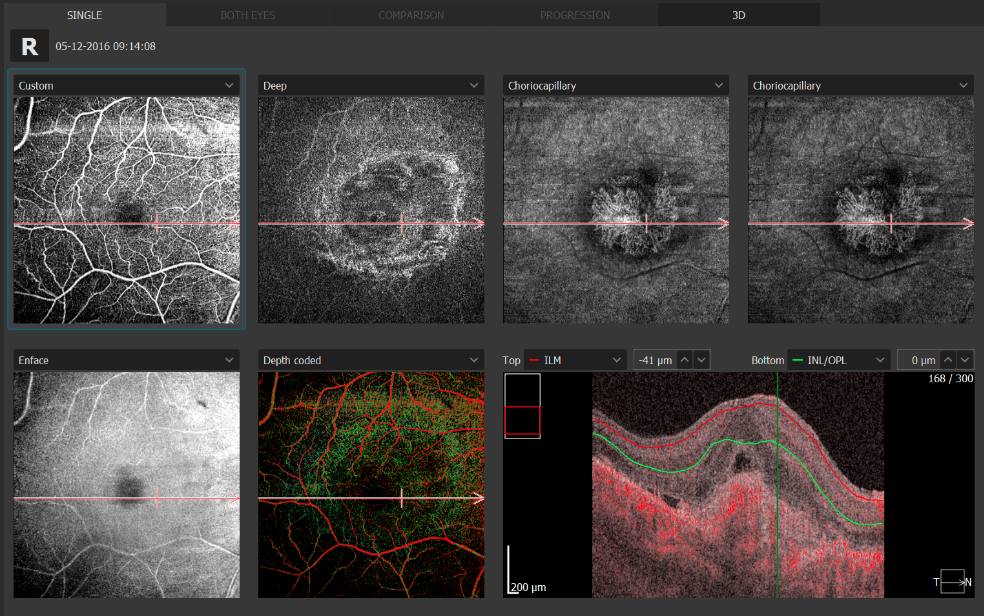This screenshot has height=616, width=984.
Task: Click the -41 µm top offset field
Action: [653, 360]
